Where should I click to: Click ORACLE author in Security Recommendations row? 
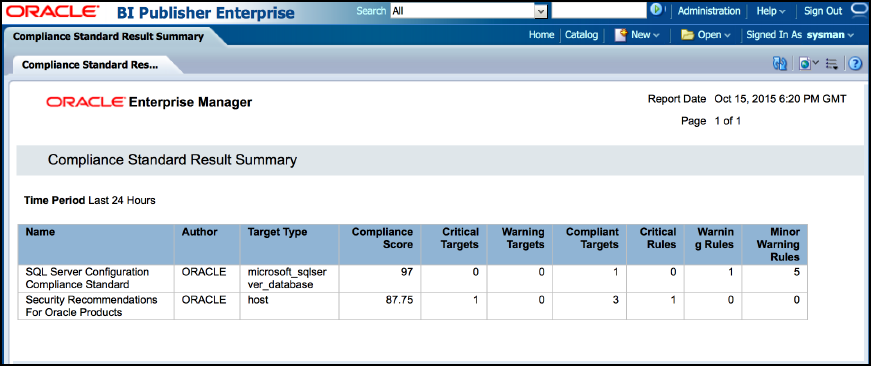(204, 300)
